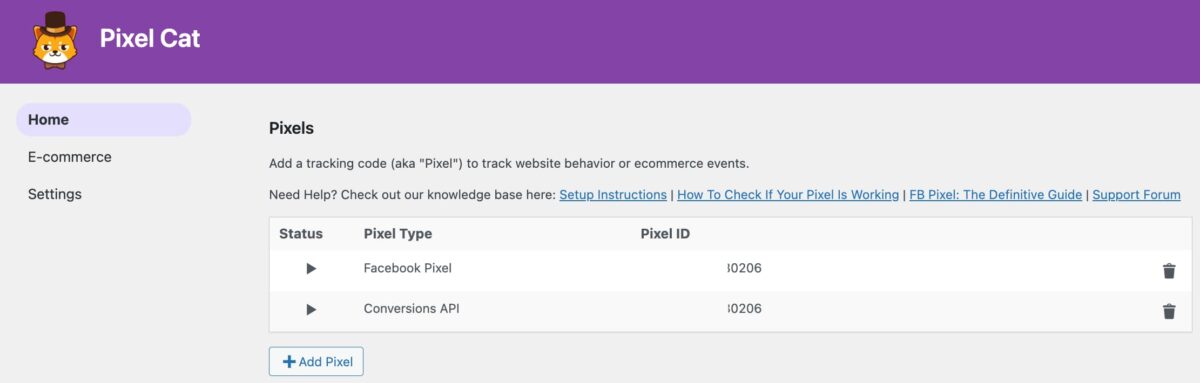The height and width of the screenshot is (383, 1200).
Task: Expand the Facebook Pixel status arrow
Action: point(311,269)
